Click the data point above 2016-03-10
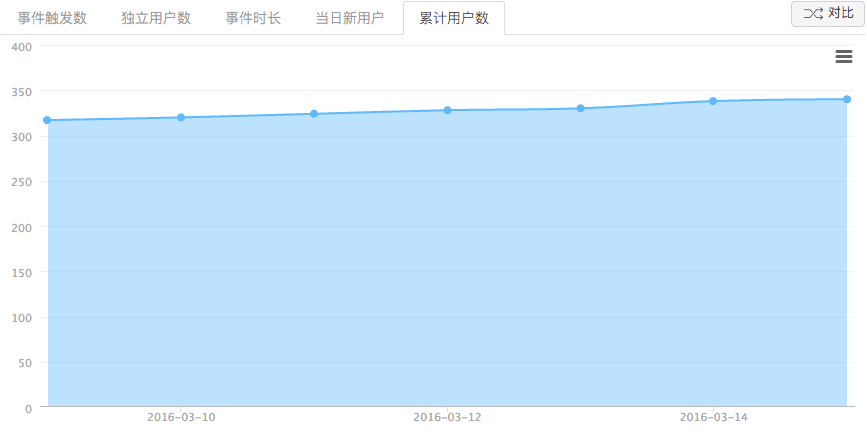The width and height of the screenshot is (867, 432). click(181, 117)
